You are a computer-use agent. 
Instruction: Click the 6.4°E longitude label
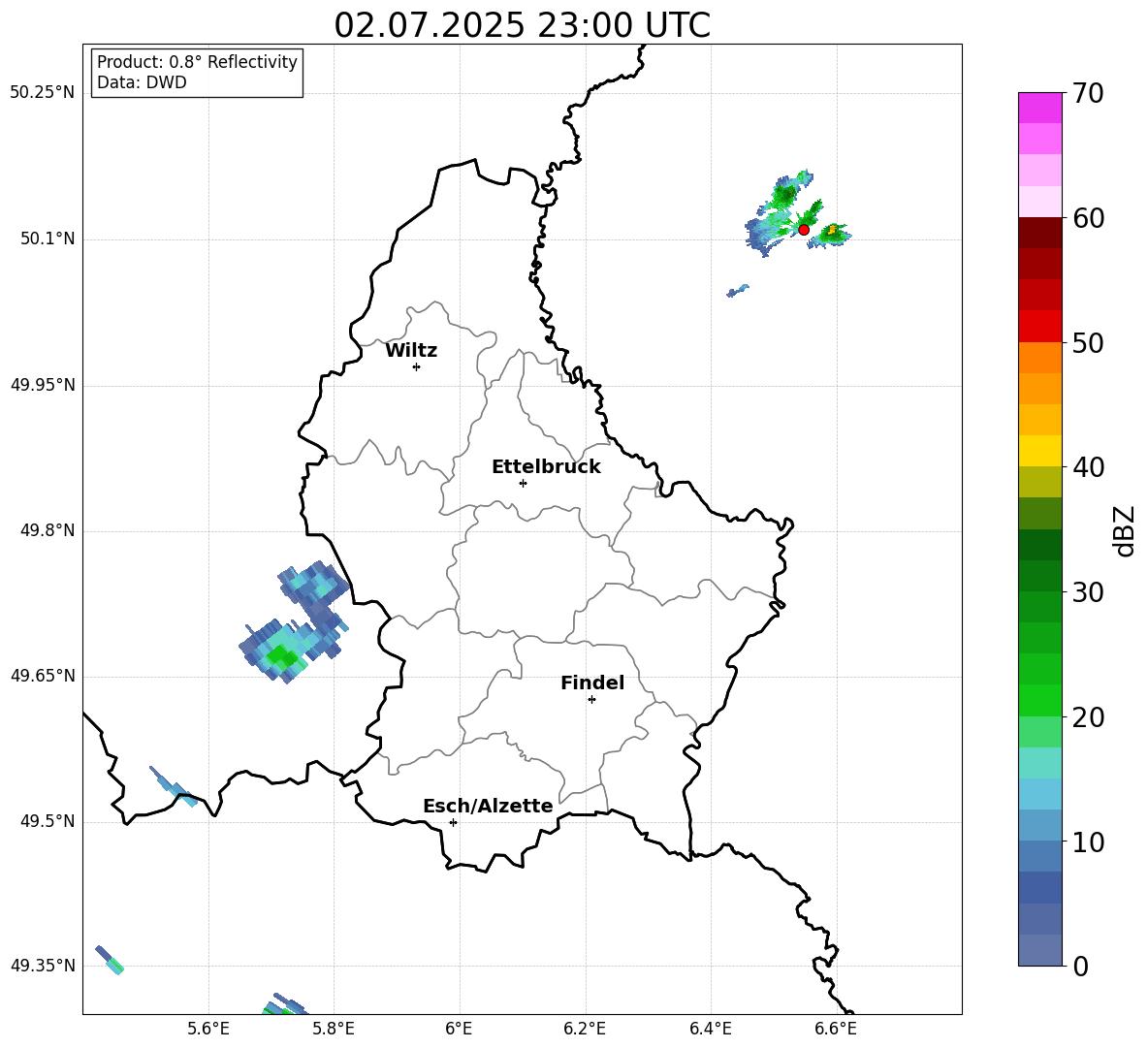click(710, 1030)
